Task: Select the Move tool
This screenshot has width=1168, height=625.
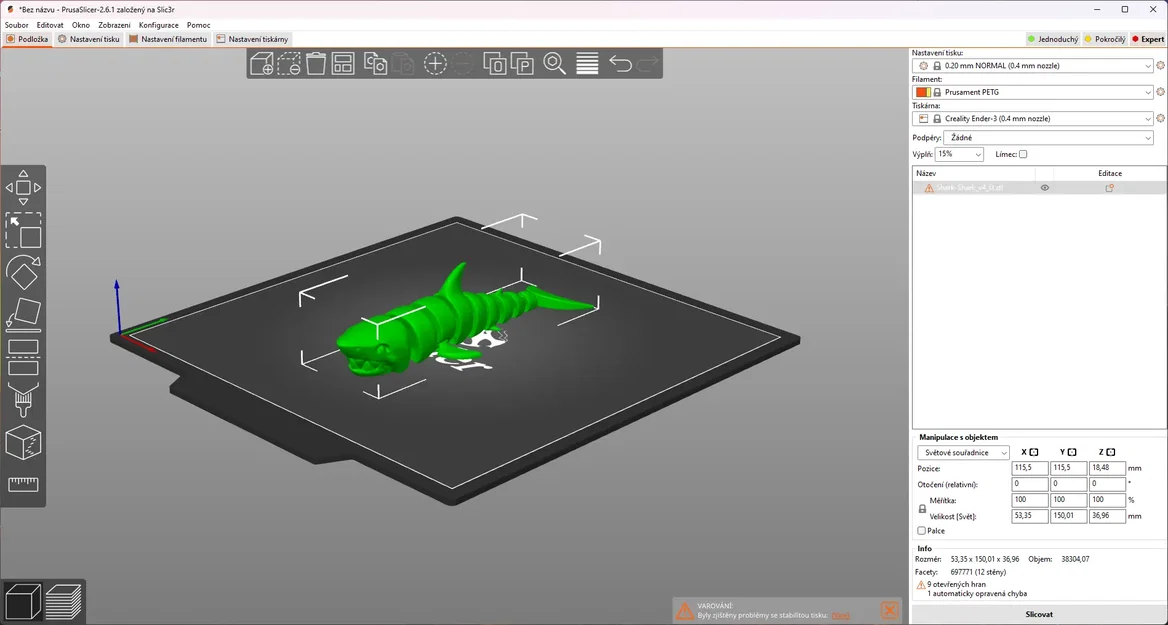Action: [x=23, y=188]
